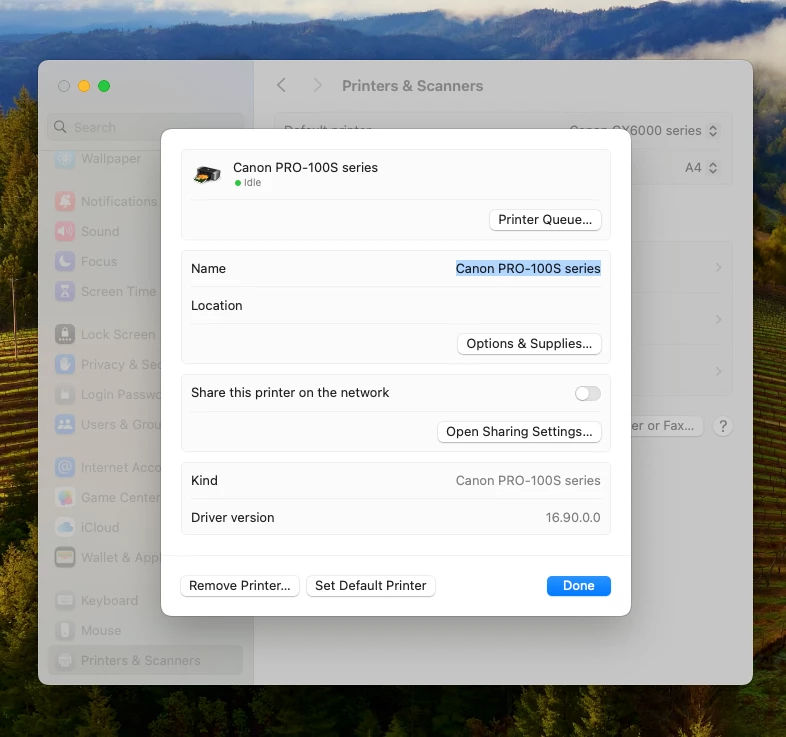Open Internet Accounts at-sign icon
Viewport: 786px width, 737px height.
click(65, 467)
